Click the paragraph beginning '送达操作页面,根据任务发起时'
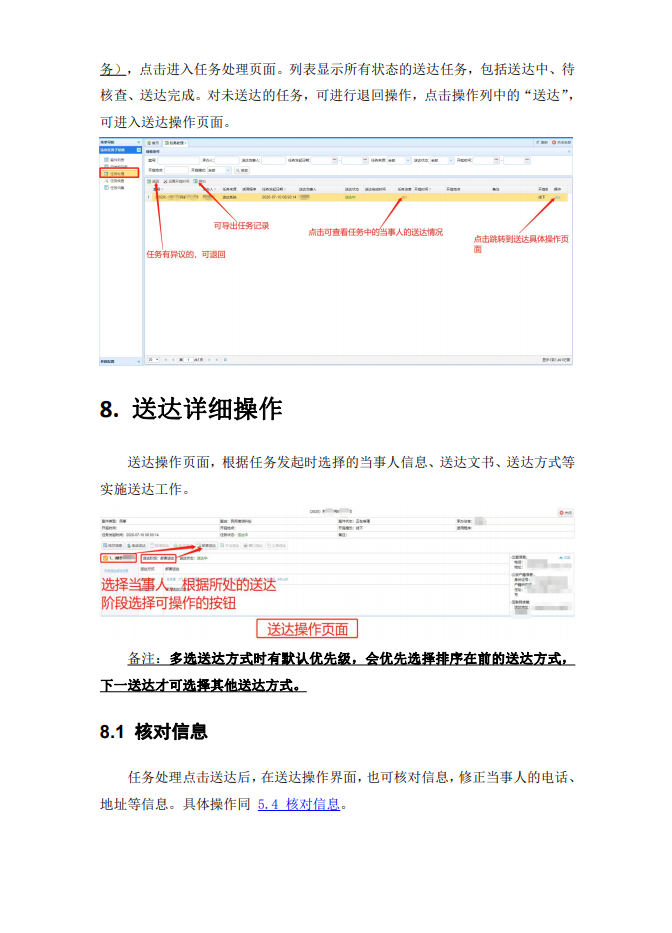672x933 pixels. click(337, 475)
